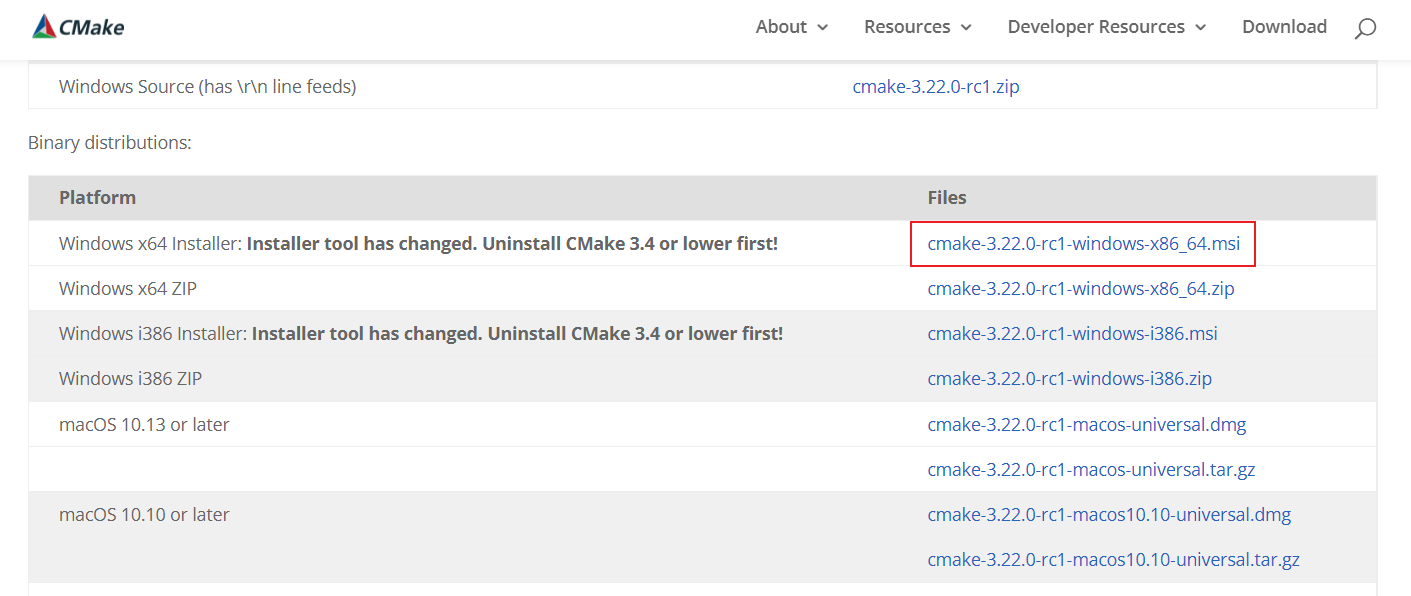Download cmake-3.22.0-rc1-windows-x86_64.zip

tap(1081, 289)
